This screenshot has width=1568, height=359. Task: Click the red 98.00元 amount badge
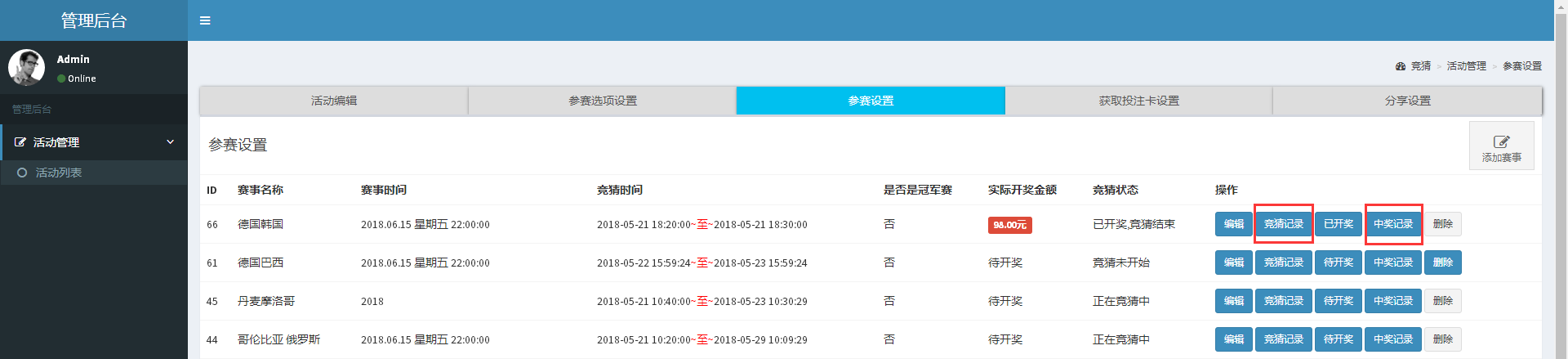click(x=1009, y=225)
